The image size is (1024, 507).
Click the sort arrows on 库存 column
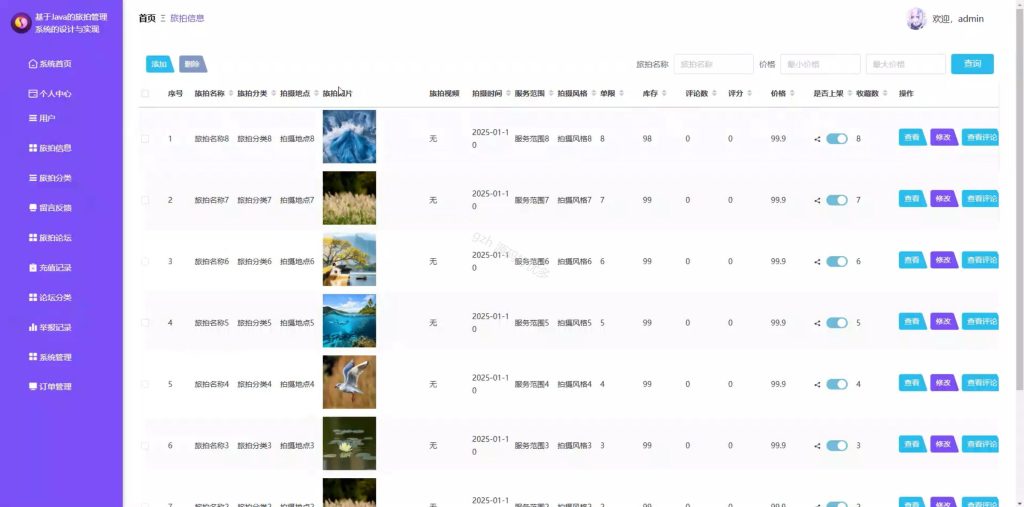tap(664, 93)
